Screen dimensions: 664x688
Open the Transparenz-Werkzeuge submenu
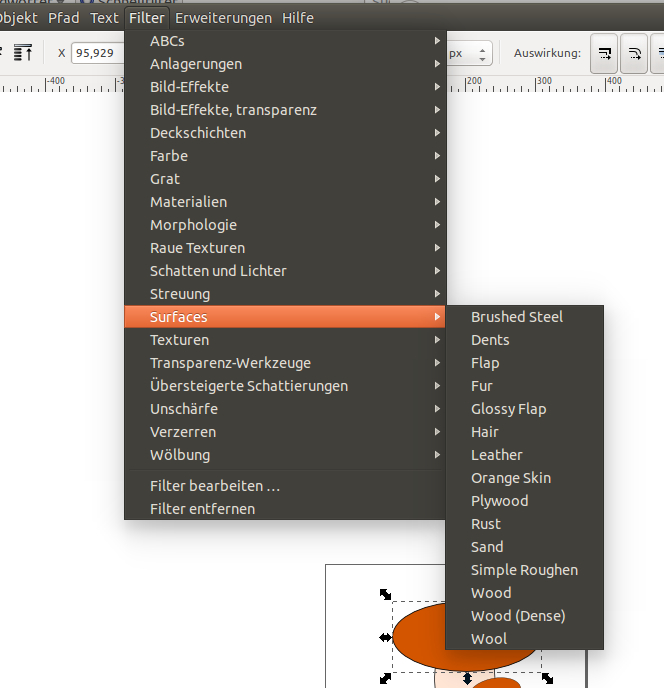(285, 363)
